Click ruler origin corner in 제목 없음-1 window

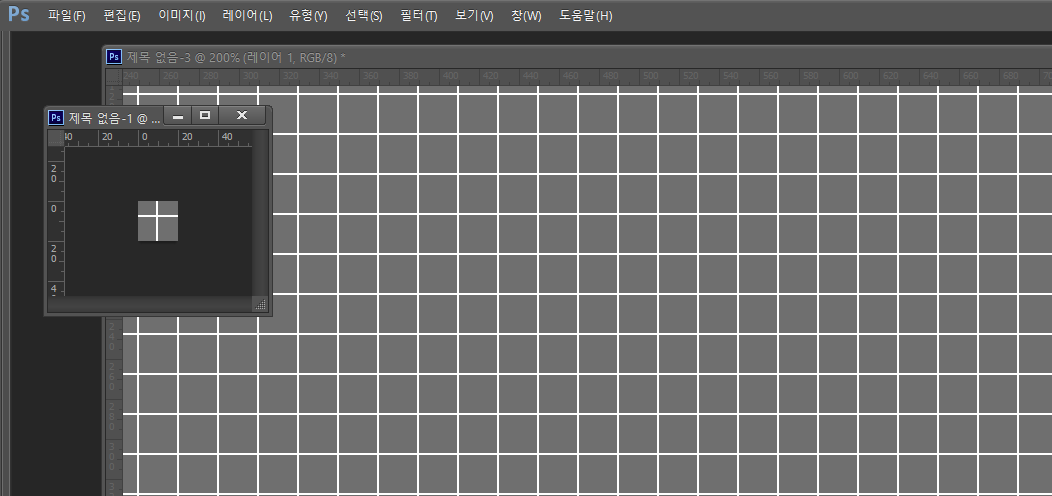(x=56, y=138)
